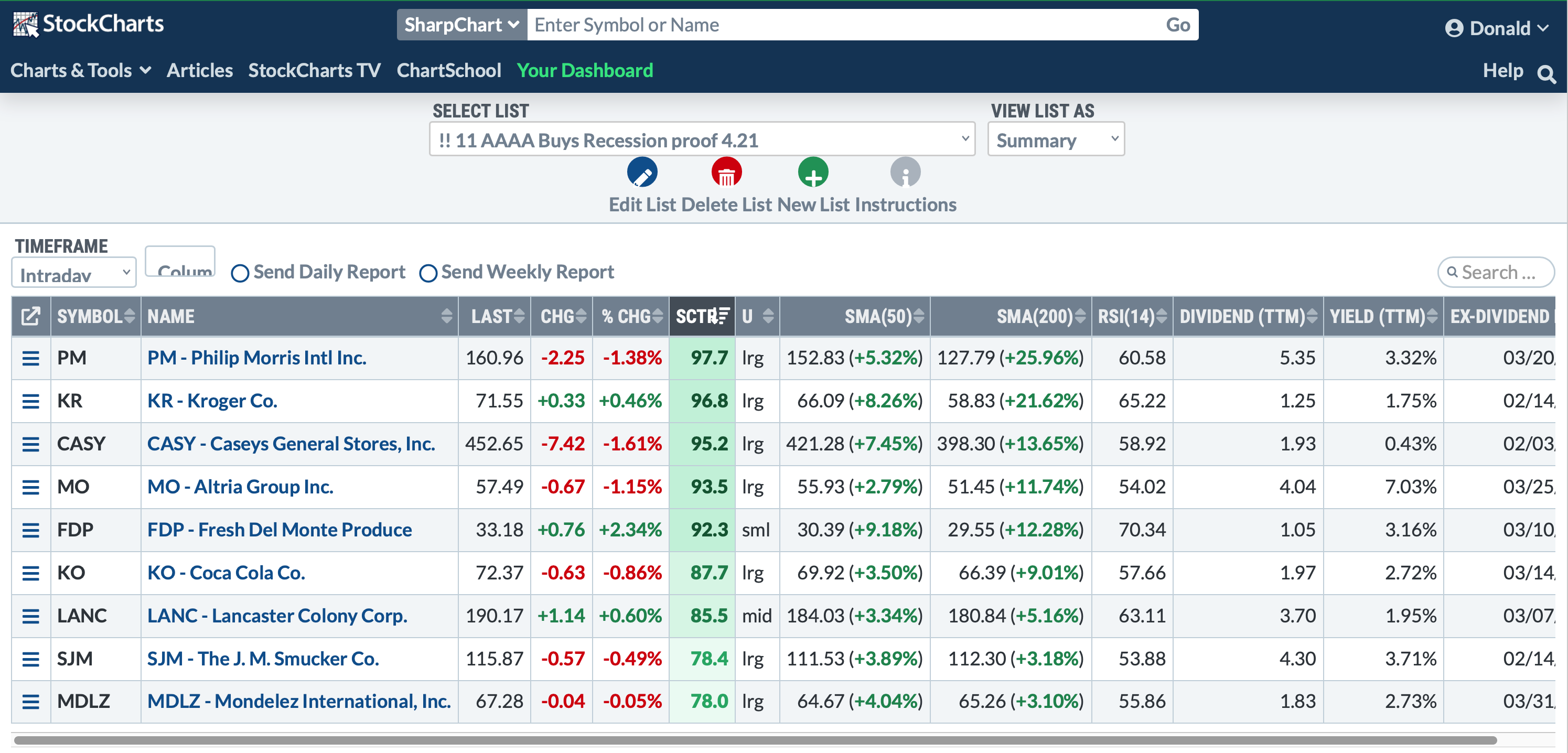Open MDLZ - Mondelez International link
The height and width of the screenshot is (753, 1568).
pos(299,702)
